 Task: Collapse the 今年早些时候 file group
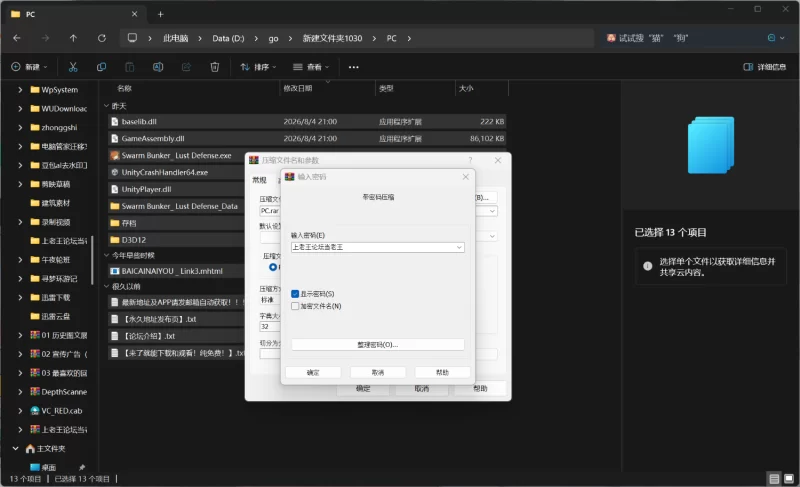[x=107, y=255]
